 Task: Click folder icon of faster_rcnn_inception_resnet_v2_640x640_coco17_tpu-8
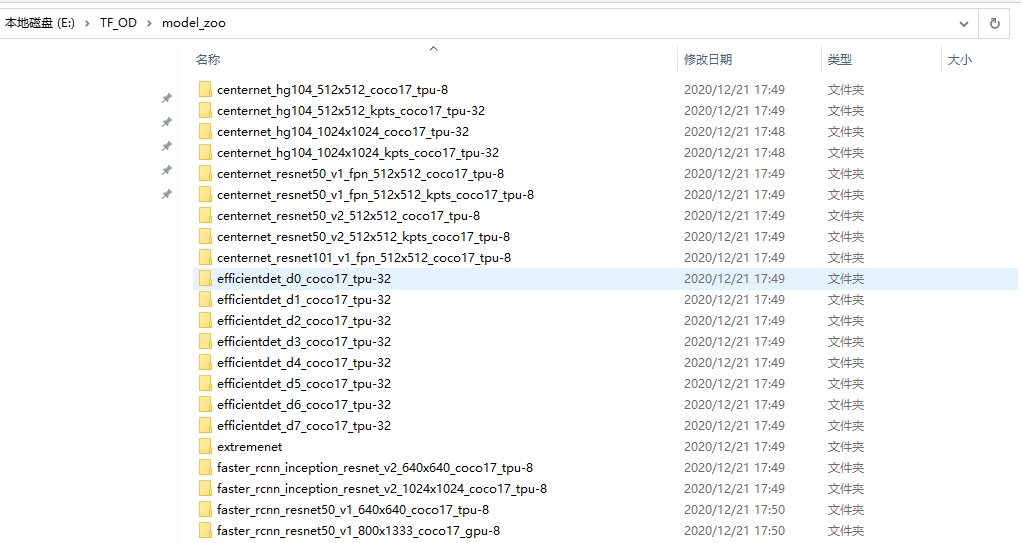(205, 467)
